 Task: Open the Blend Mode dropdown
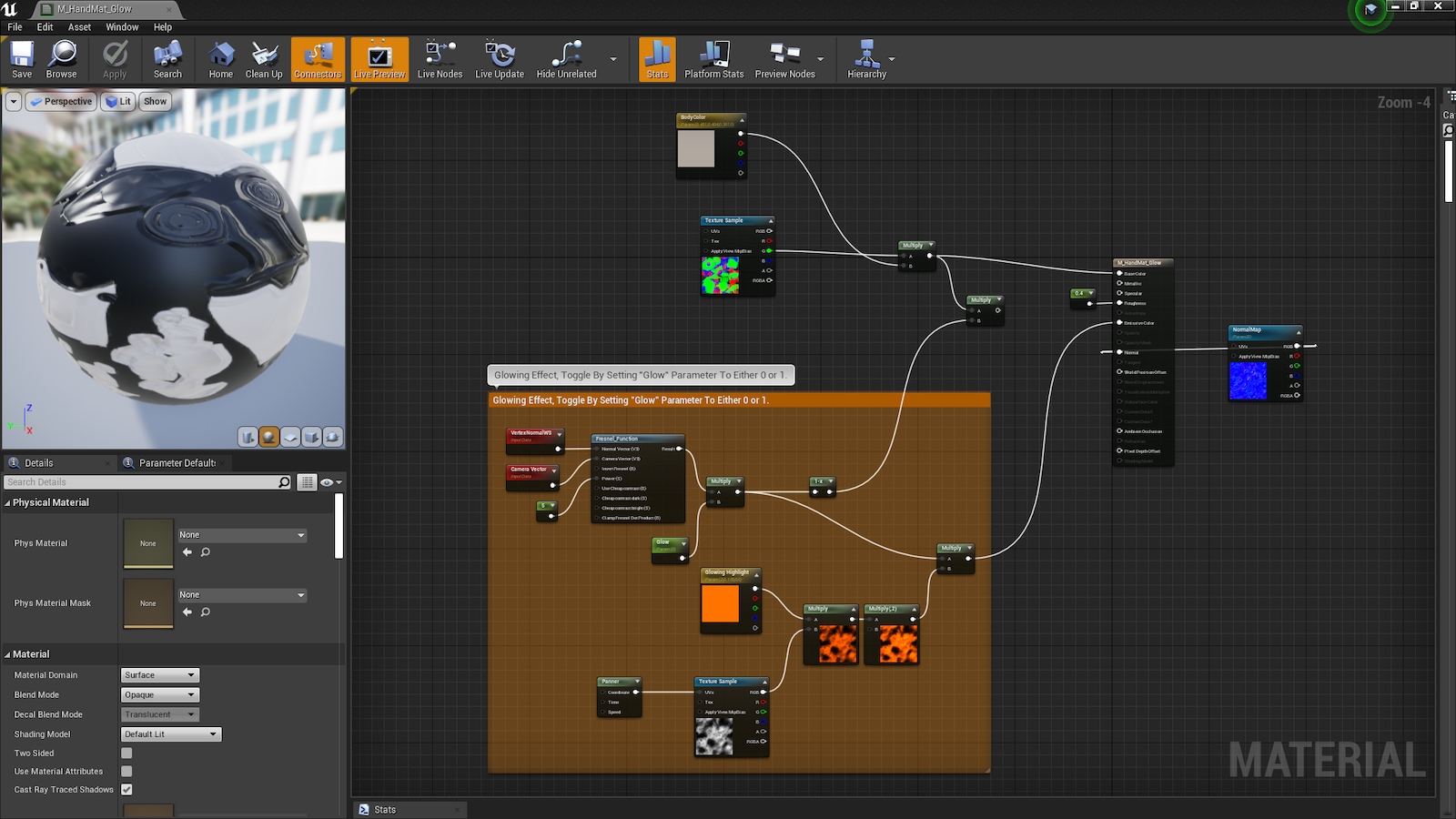tap(159, 694)
